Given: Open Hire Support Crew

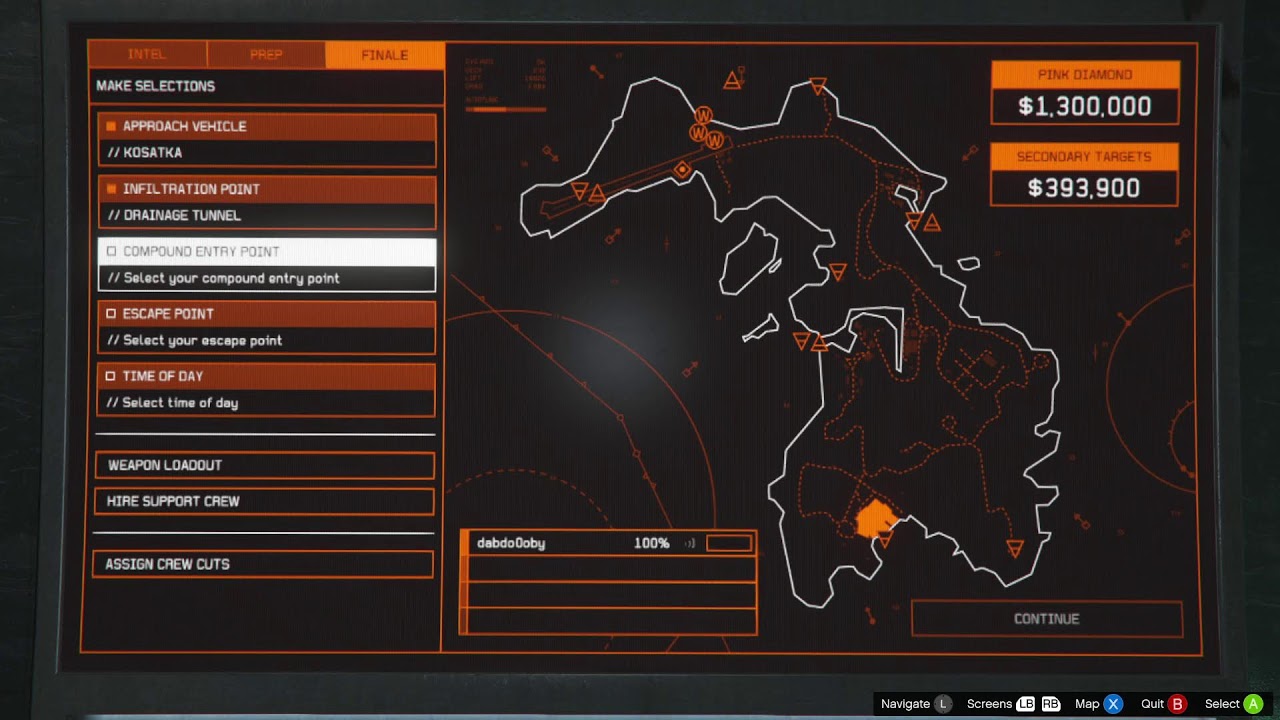Looking at the screenshot, I should pos(266,501).
